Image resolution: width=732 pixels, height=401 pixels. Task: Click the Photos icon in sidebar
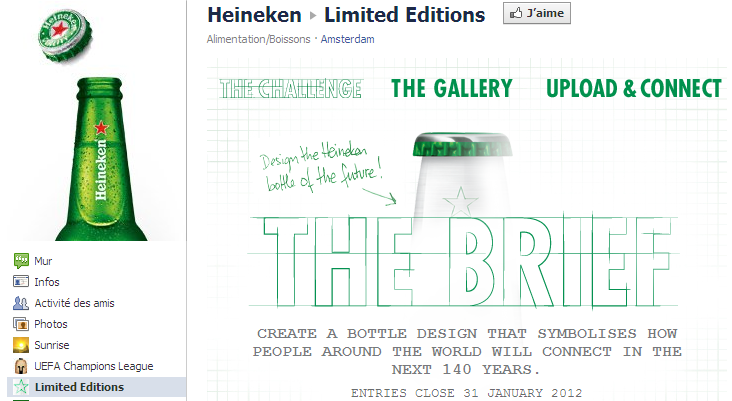pyautogui.click(x=21, y=324)
